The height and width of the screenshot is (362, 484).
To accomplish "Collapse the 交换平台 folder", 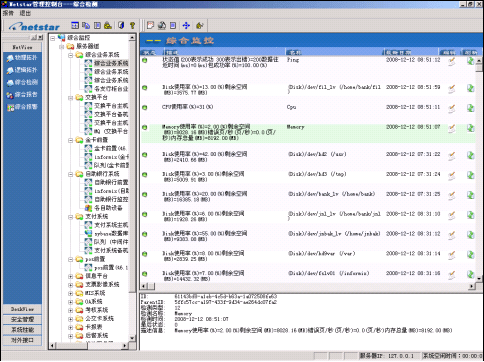I will [x=70, y=98].
